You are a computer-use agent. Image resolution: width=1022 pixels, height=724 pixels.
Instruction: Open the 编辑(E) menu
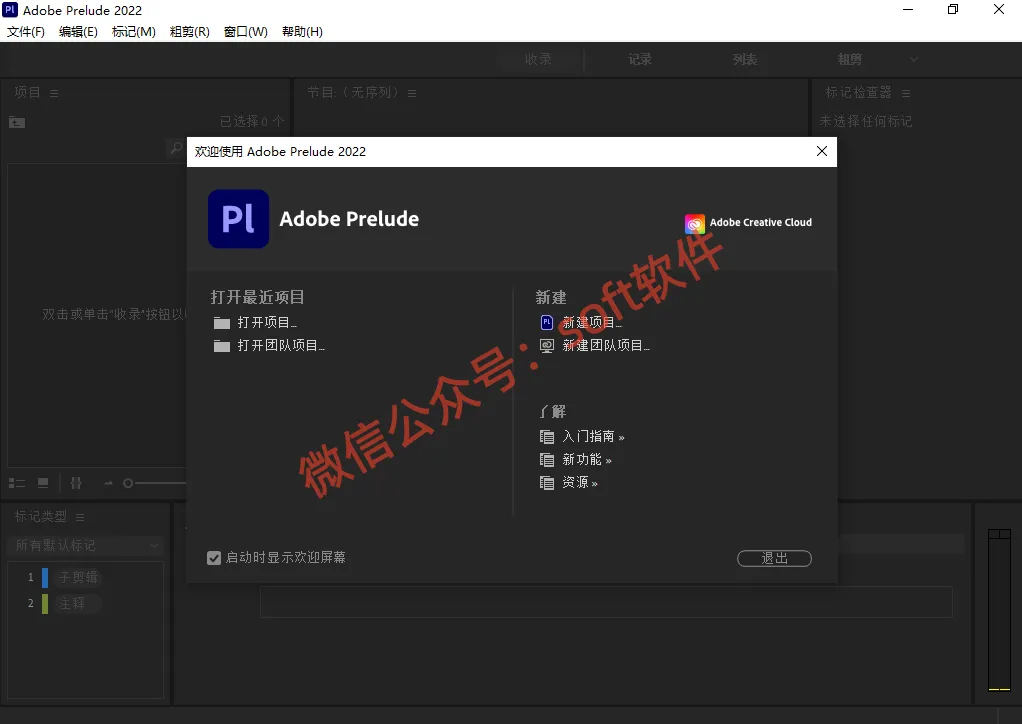(x=78, y=32)
